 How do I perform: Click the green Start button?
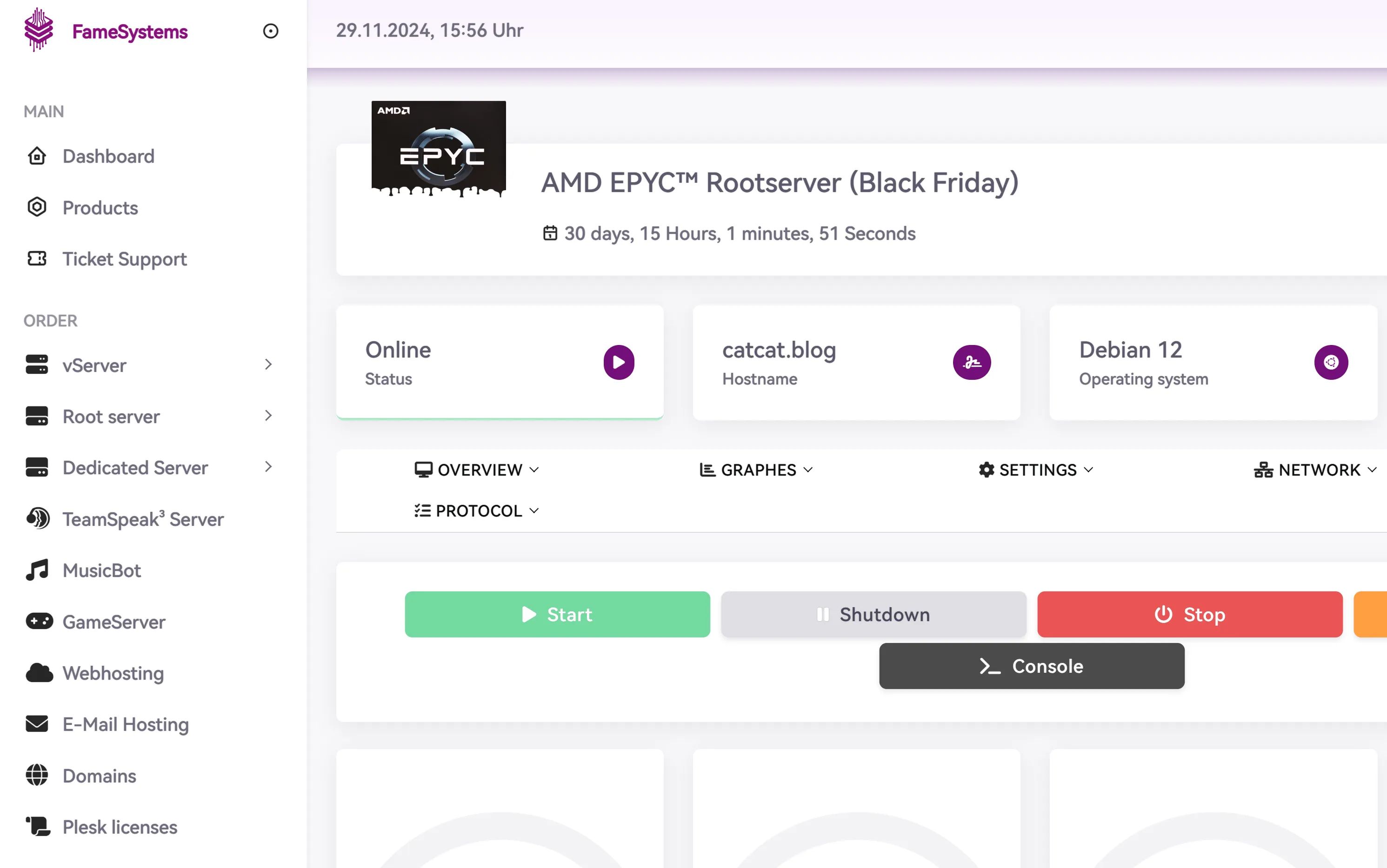(557, 614)
